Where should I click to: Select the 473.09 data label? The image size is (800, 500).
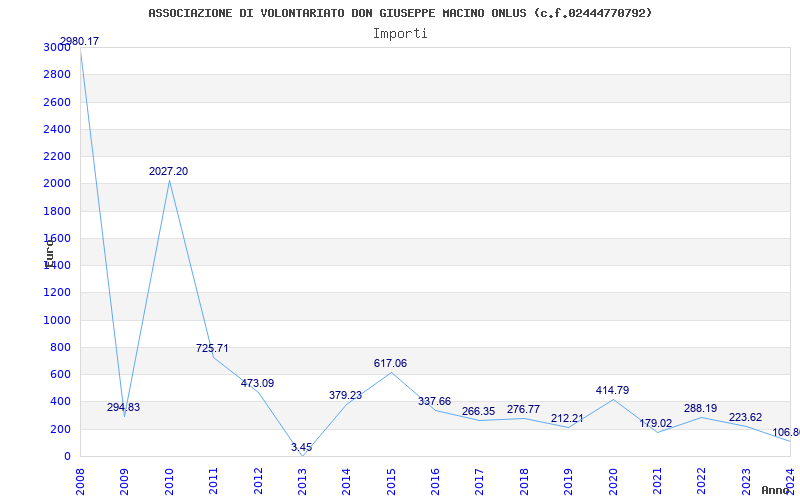point(257,383)
